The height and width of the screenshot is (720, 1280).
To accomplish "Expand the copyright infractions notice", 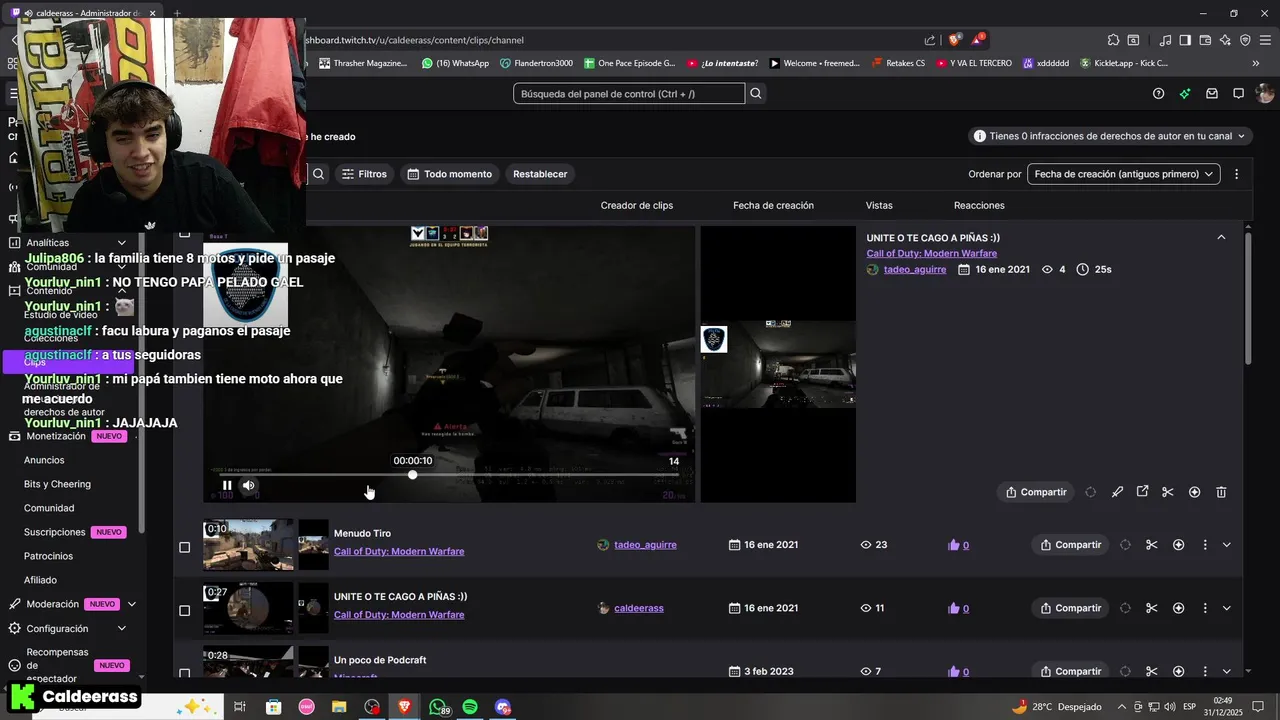I will (1111, 136).
